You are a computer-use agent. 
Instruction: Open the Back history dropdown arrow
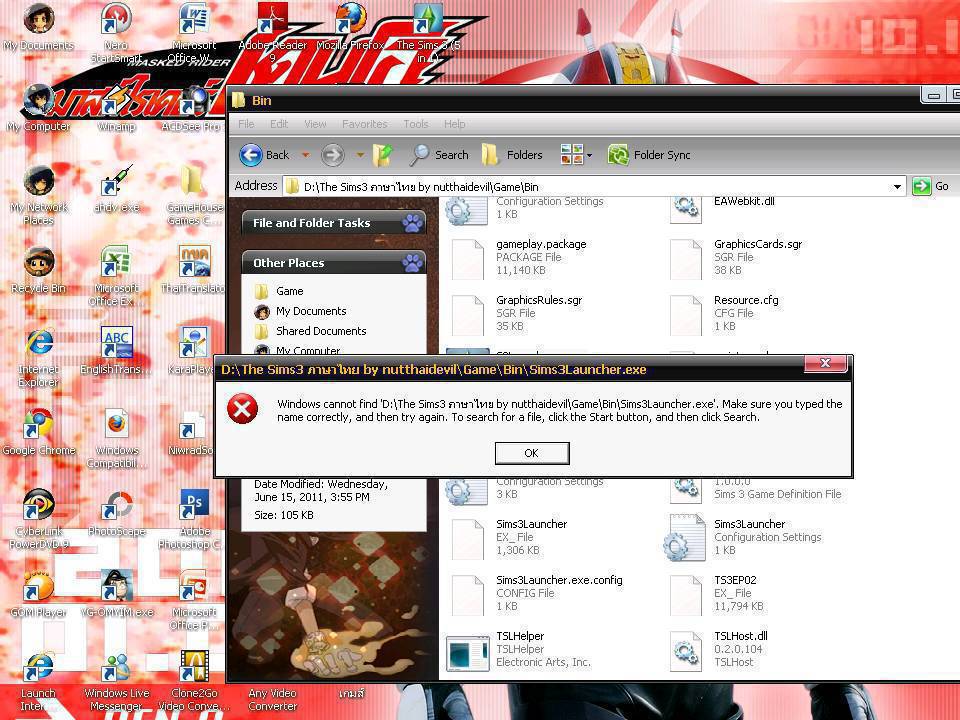(306, 155)
